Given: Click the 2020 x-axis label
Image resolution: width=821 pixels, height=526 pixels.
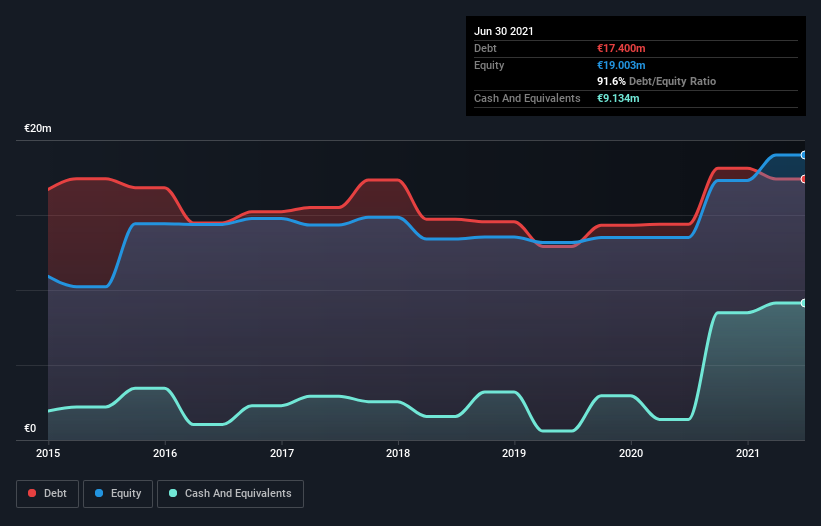Looking at the screenshot, I should (x=631, y=453).
